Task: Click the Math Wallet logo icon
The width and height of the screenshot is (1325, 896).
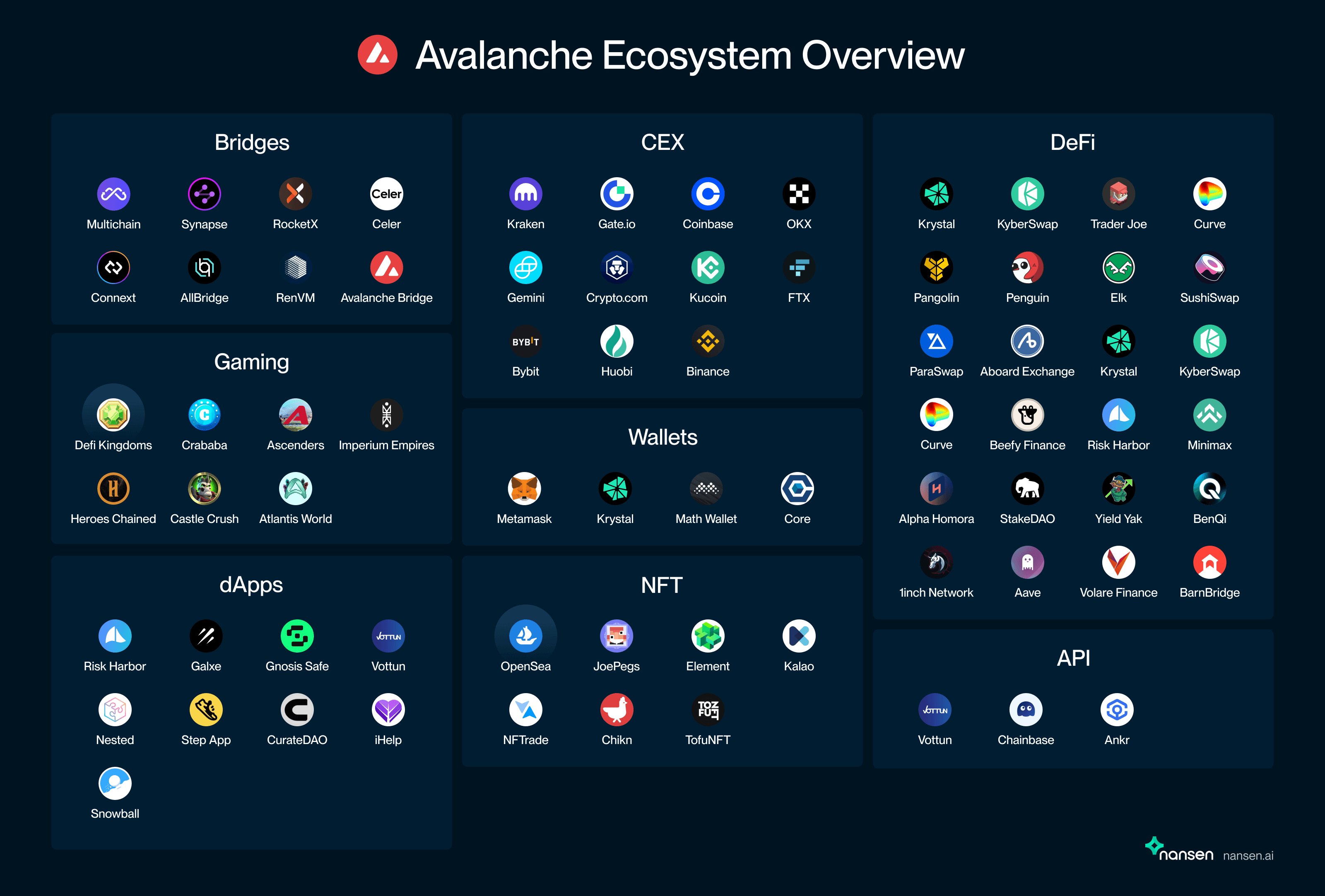Action: (706, 489)
